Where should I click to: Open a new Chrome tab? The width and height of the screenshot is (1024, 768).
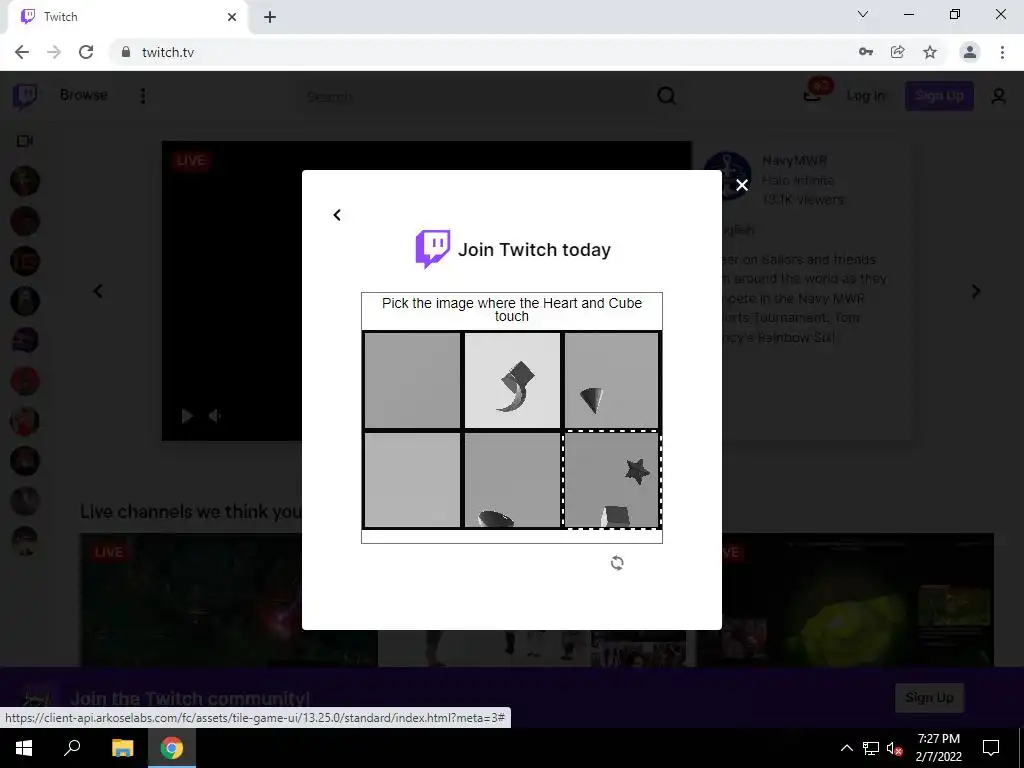270,18
